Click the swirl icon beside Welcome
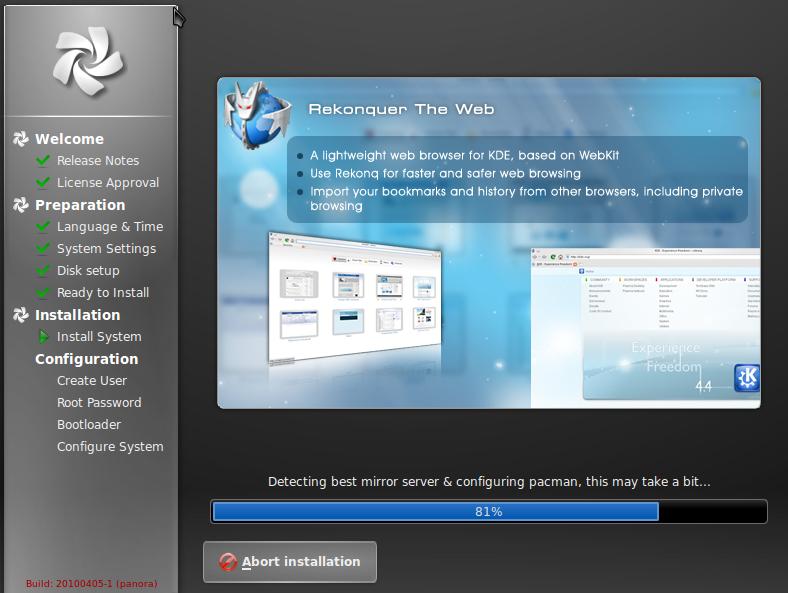This screenshot has width=788, height=593. (20, 139)
